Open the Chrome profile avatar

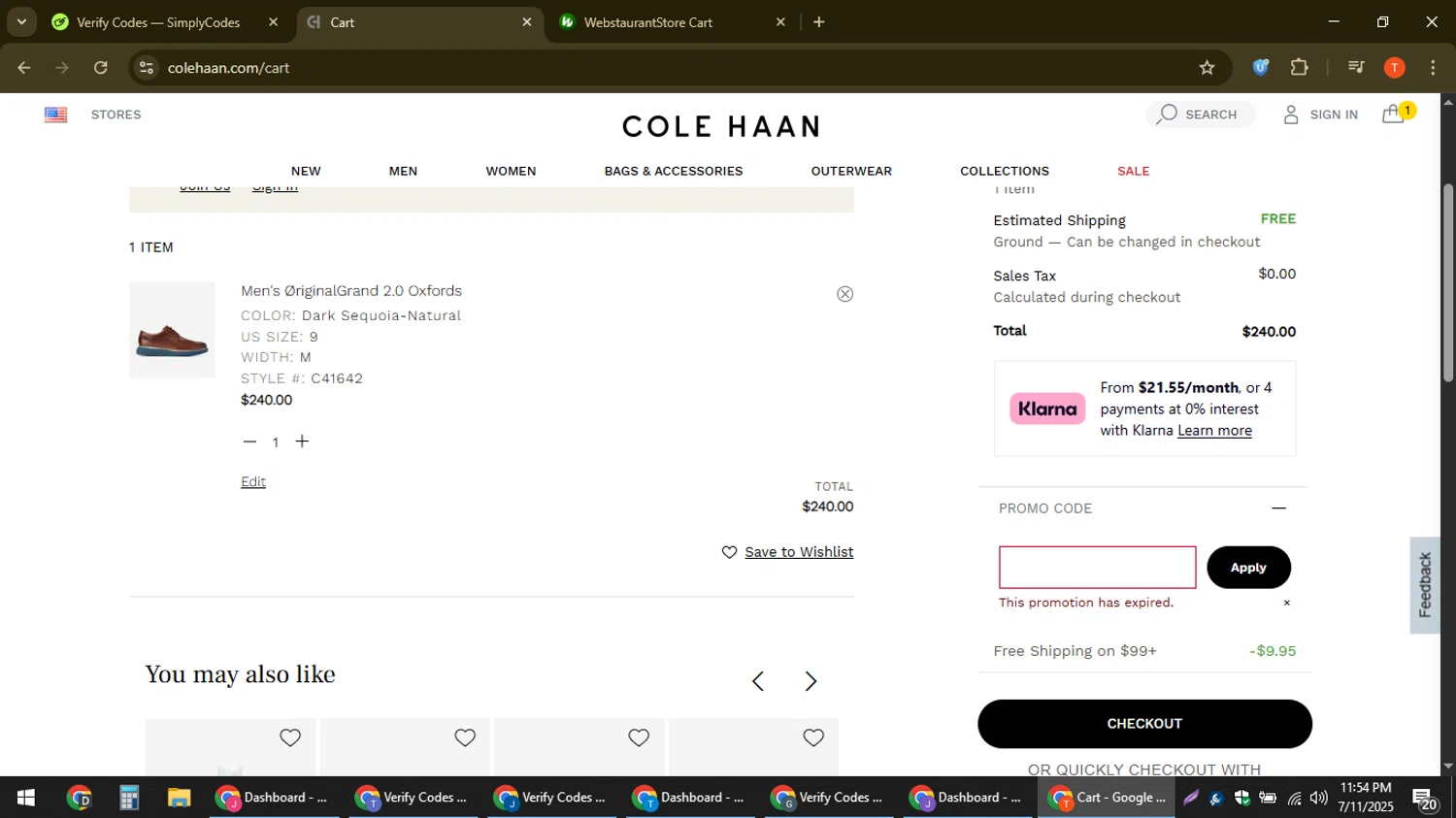tap(1395, 68)
